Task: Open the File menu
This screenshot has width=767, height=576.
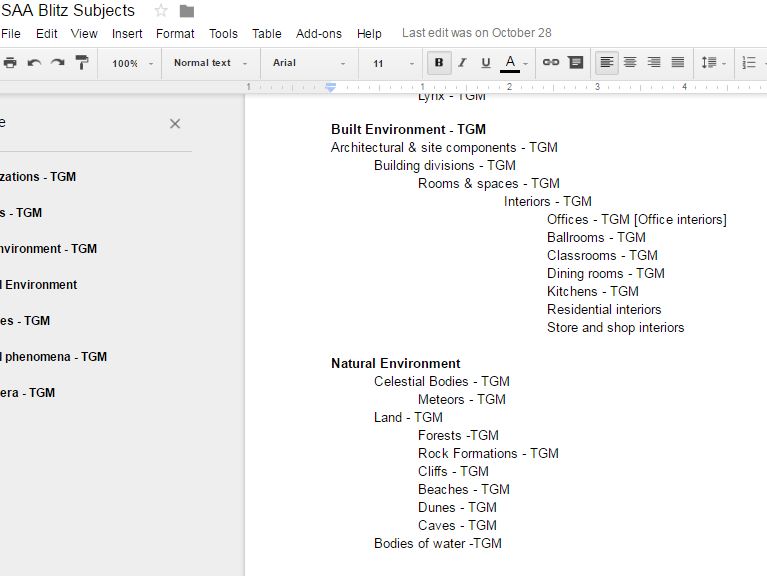Action: (x=11, y=34)
